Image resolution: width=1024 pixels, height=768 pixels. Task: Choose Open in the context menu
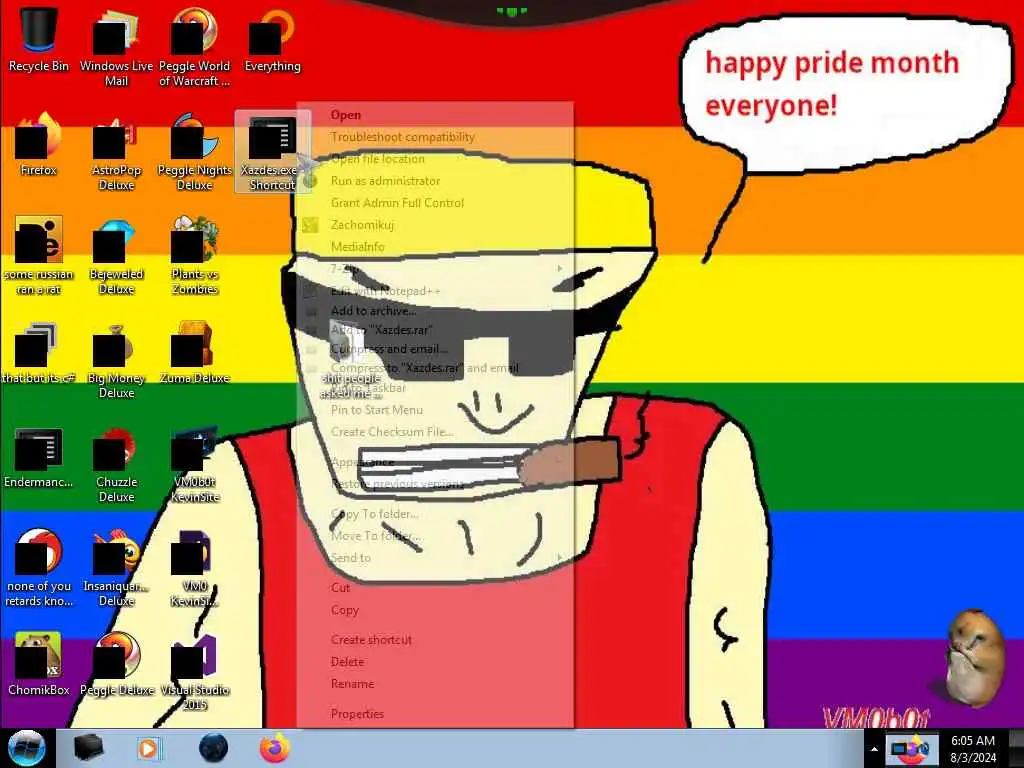(435, 115)
